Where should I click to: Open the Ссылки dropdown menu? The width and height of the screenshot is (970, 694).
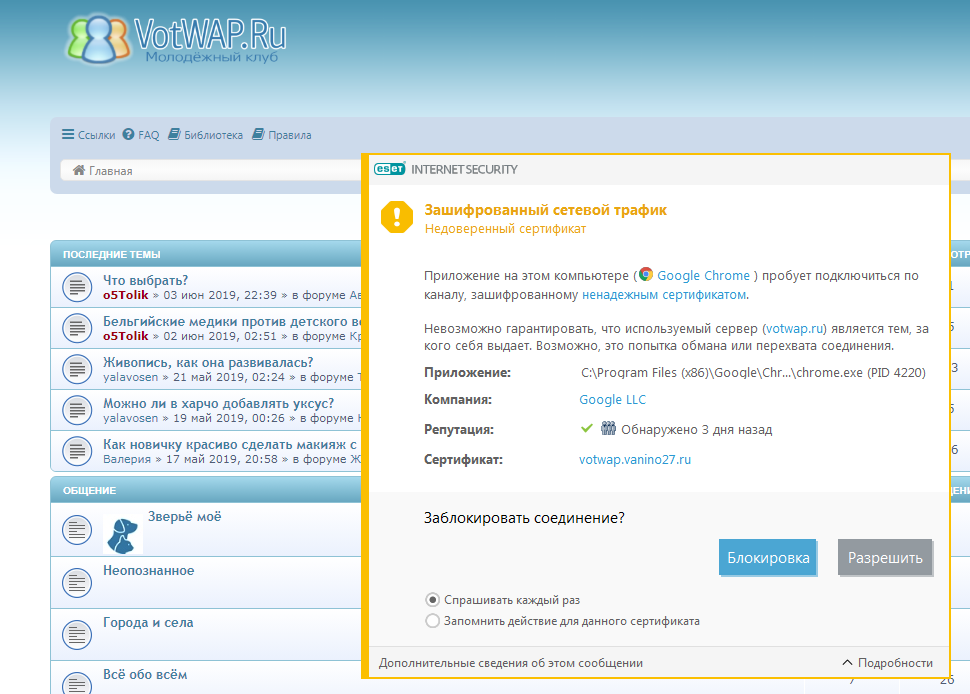[89, 135]
